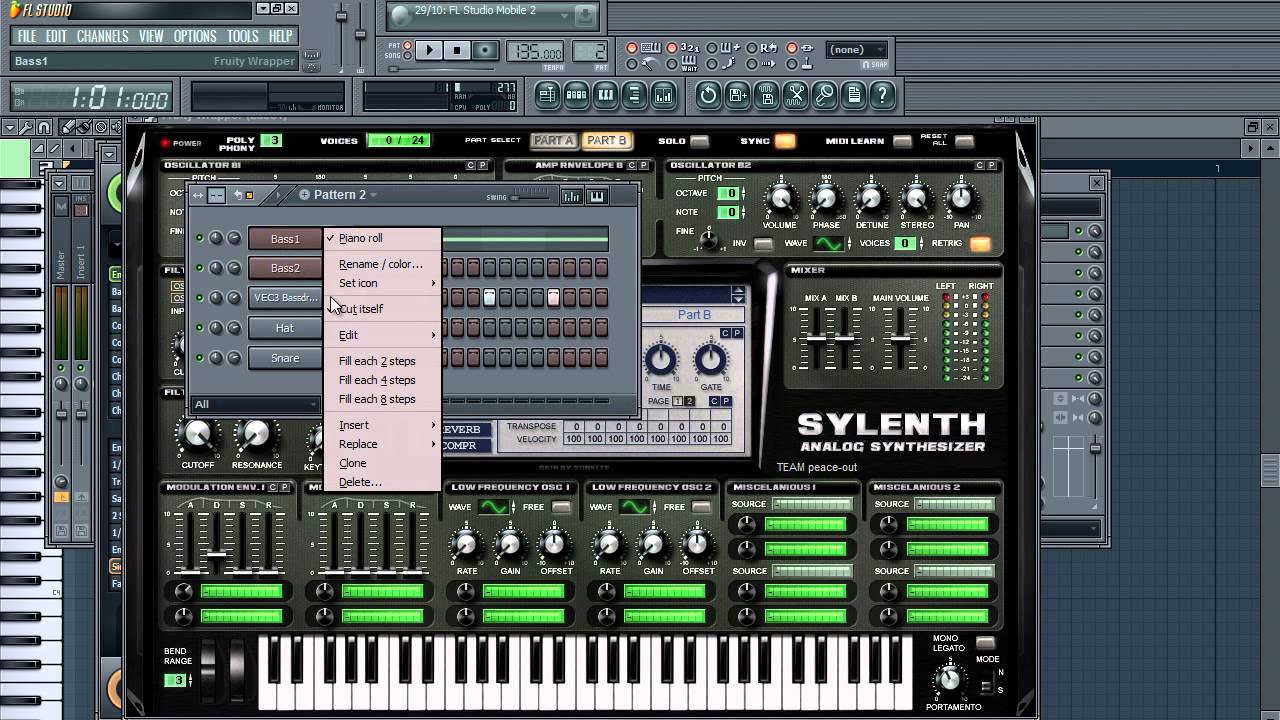Mute the Snare channel green LED
The image size is (1280, 720).
pos(200,358)
